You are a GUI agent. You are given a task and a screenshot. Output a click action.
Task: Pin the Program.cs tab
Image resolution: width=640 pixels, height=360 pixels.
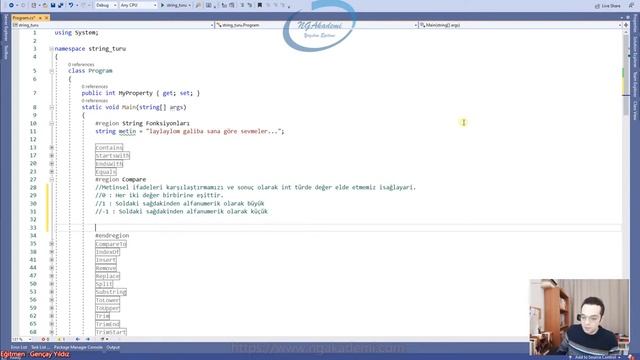(x=40, y=18)
